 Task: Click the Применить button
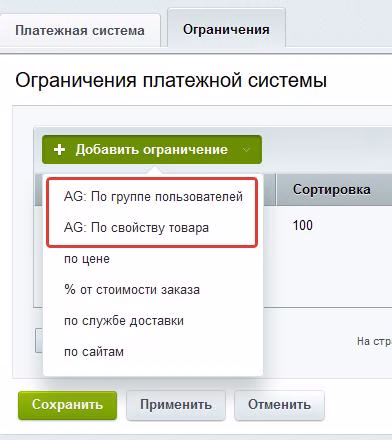coord(176,405)
